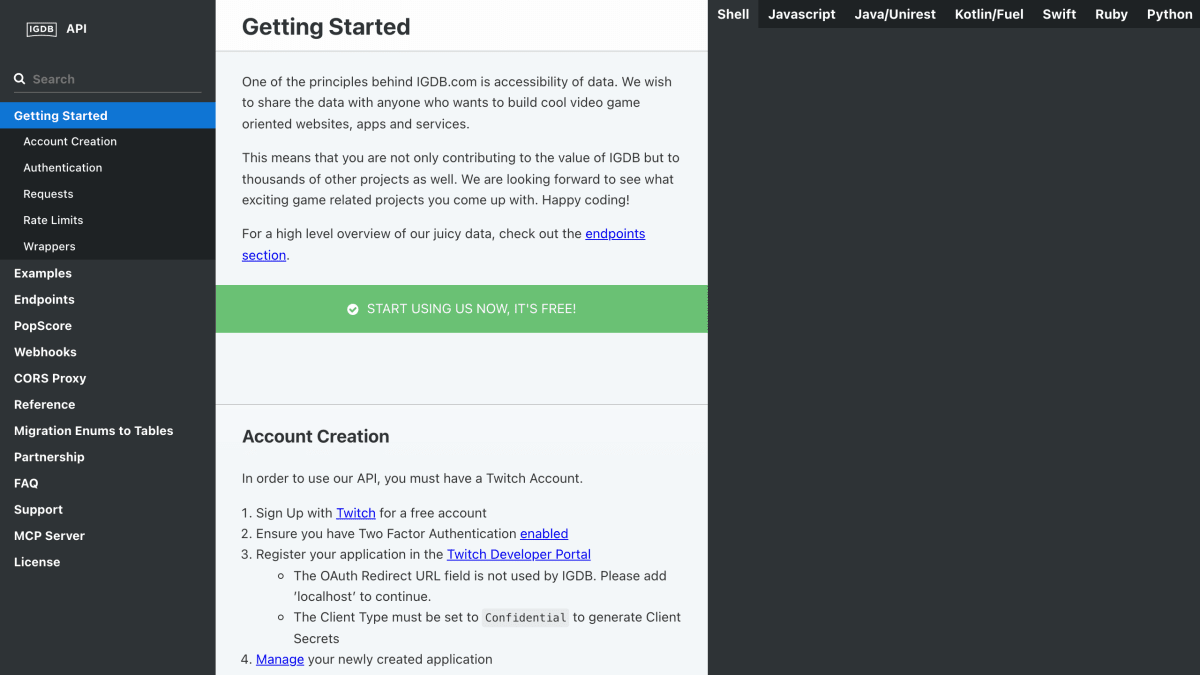Open the MCP Server section

(x=107, y=536)
